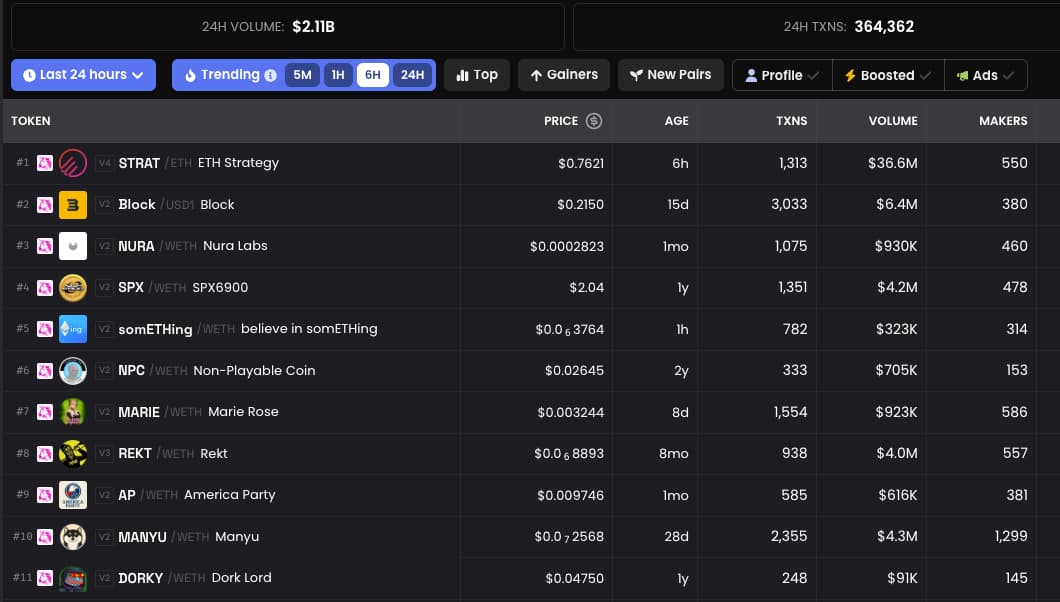Click the info icon beside Trending

pyautogui.click(x=270, y=75)
